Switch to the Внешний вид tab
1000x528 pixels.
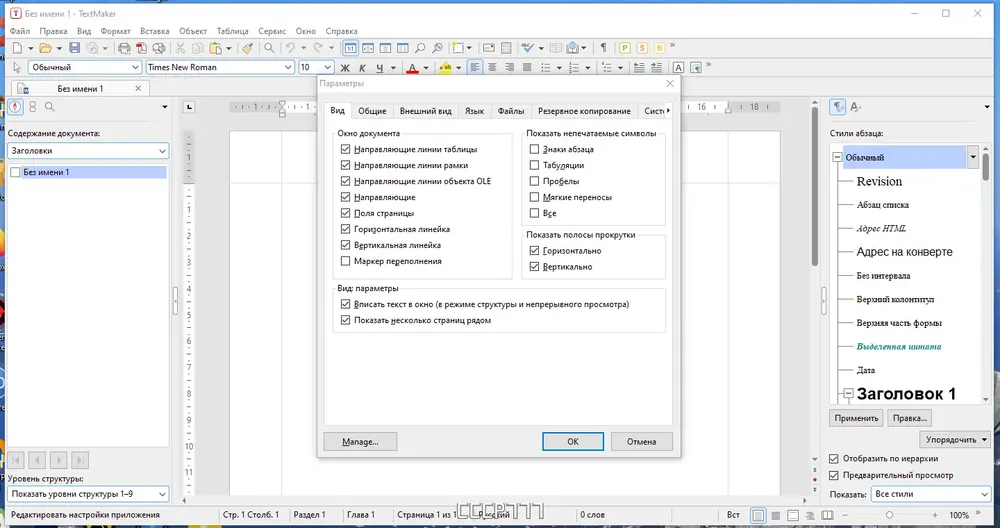(425, 111)
